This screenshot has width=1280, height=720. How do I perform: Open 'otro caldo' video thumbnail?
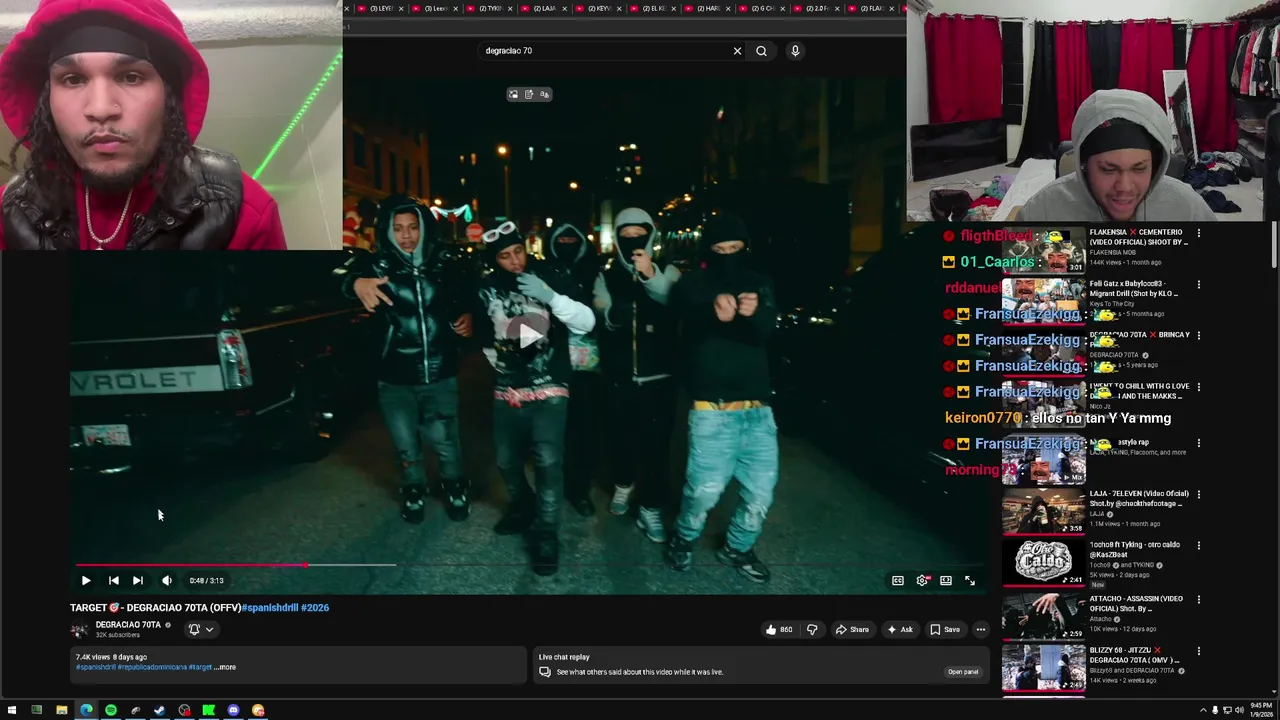pyautogui.click(x=1043, y=563)
